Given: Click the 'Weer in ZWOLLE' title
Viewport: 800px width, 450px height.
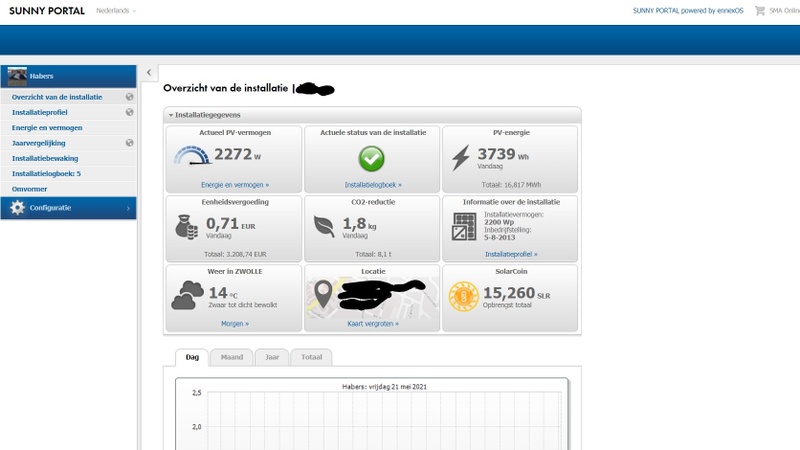Looking at the screenshot, I should pyautogui.click(x=235, y=271).
